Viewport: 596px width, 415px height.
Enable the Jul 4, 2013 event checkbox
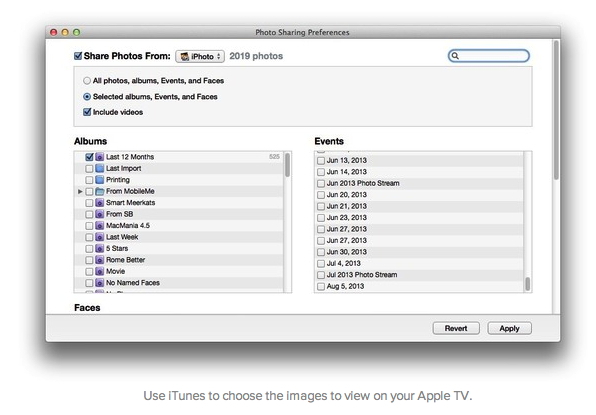[x=321, y=263]
